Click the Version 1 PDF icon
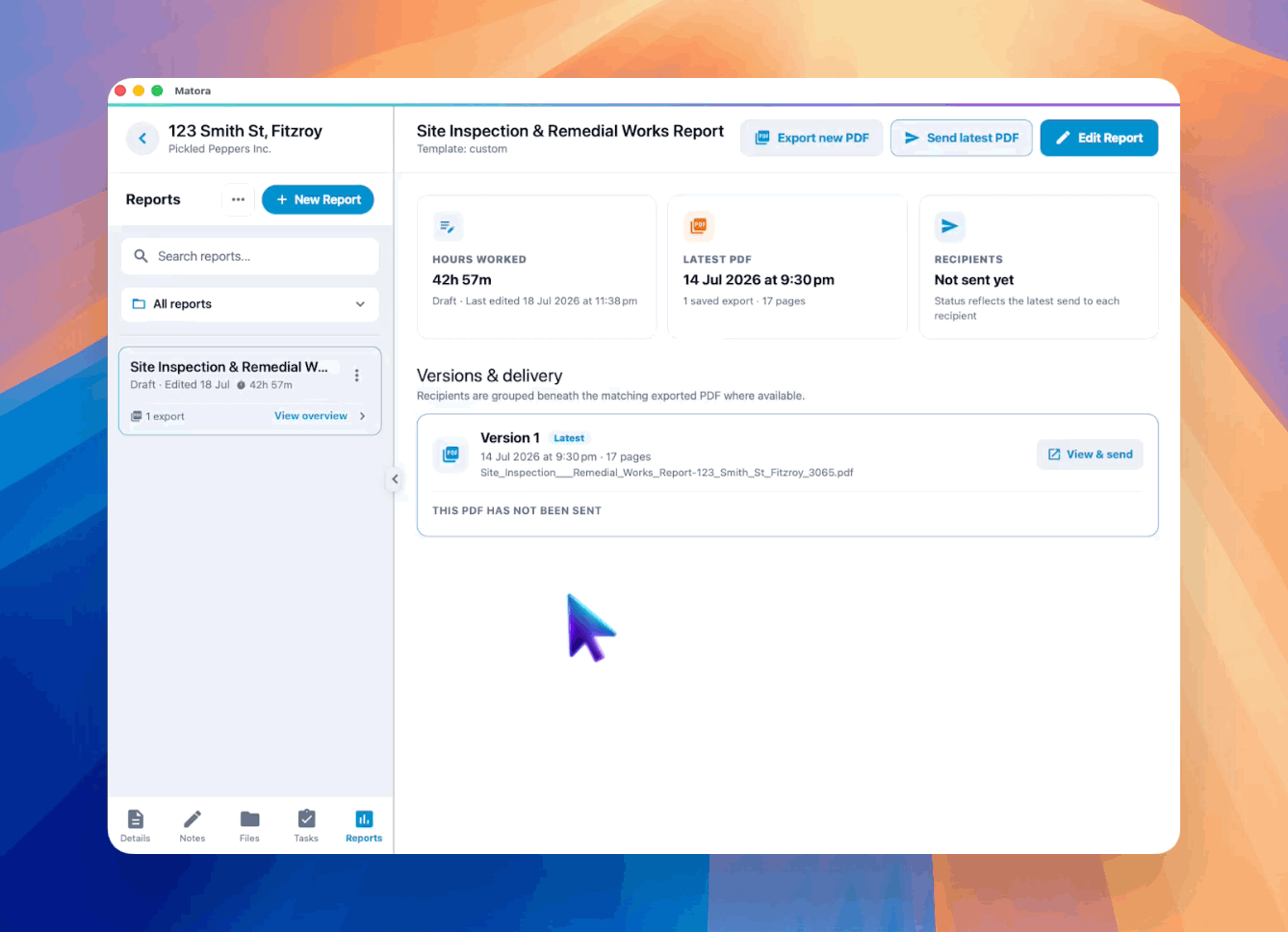This screenshot has width=1288, height=932. 451,454
